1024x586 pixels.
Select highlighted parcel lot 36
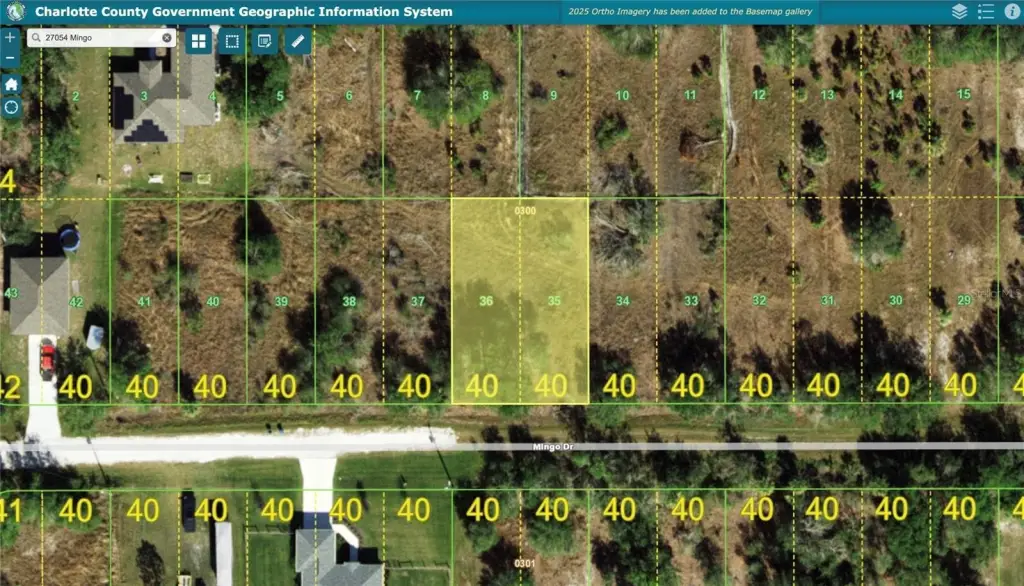pos(486,301)
